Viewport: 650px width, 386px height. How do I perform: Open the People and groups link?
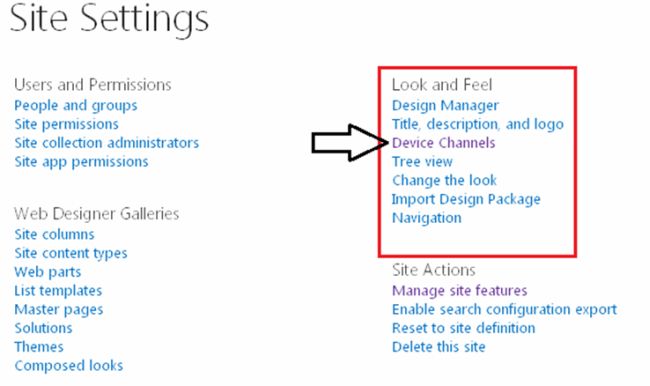[x=75, y=106]
